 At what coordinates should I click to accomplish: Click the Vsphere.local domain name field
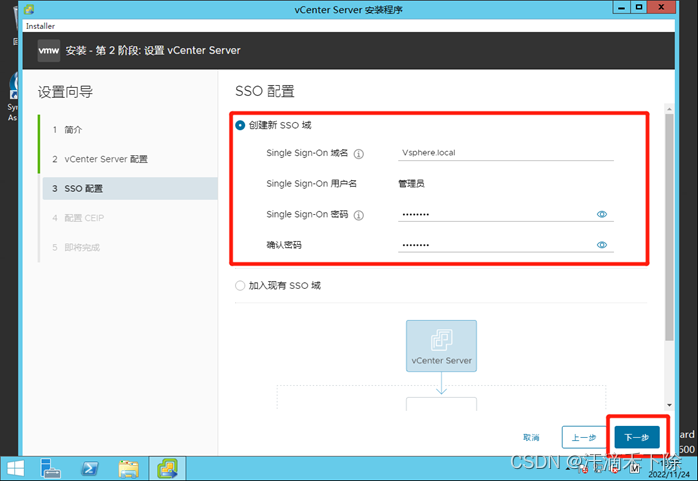(x=506, y=153)
